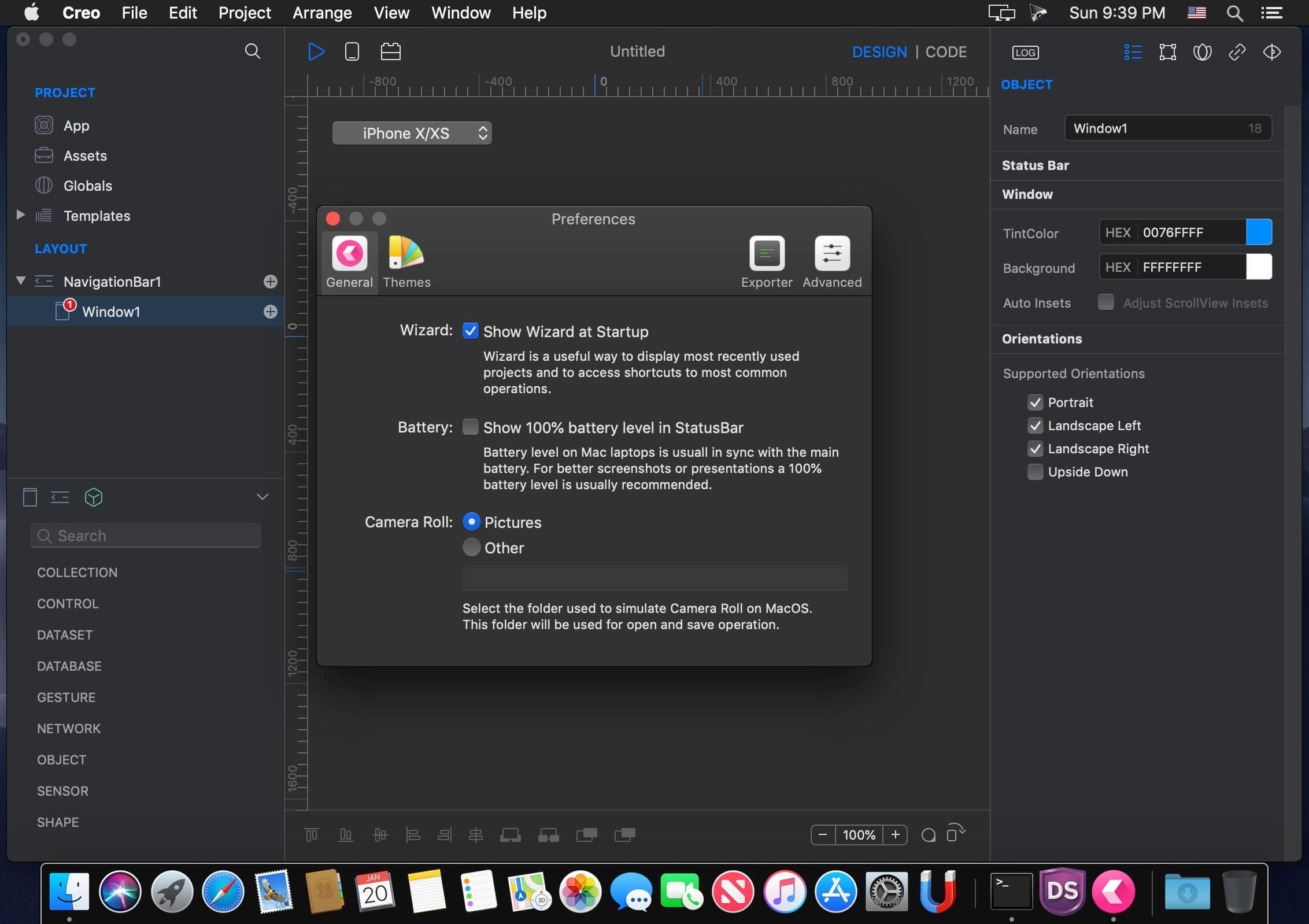Select the Other camera roll option
1309x924 pixels.
point(471,547)
